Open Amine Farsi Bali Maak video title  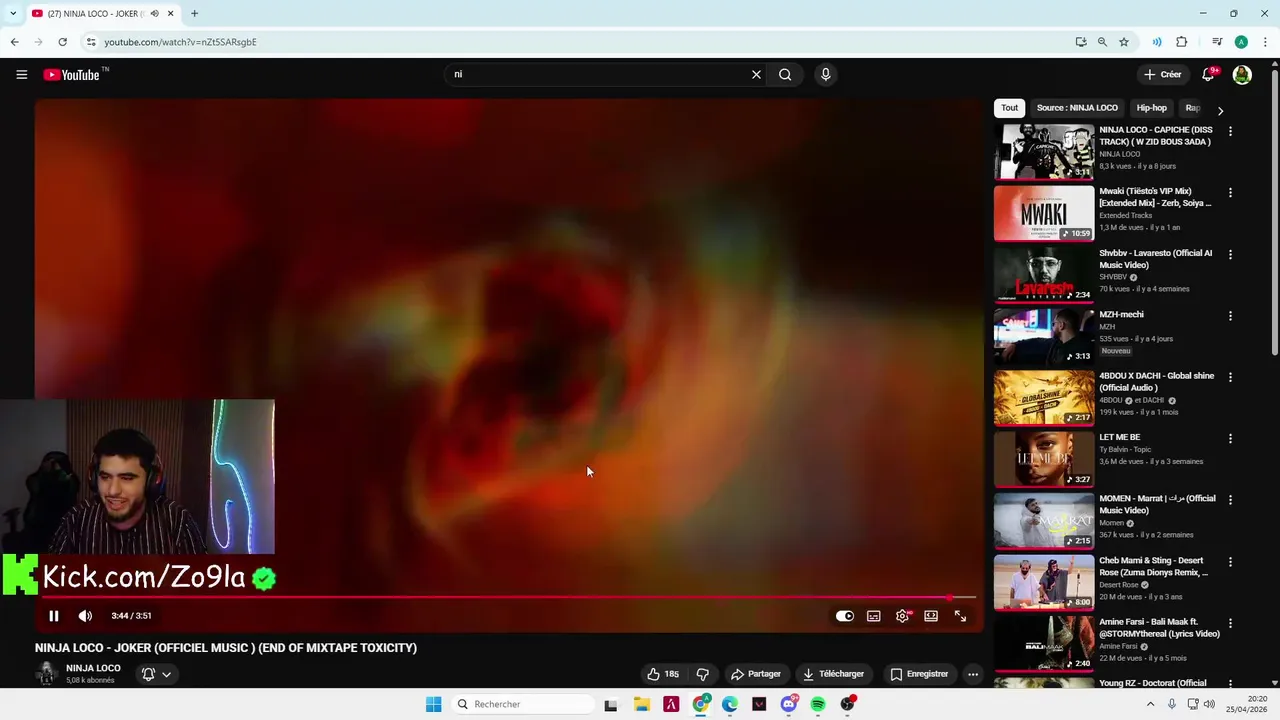[1159, 628]
